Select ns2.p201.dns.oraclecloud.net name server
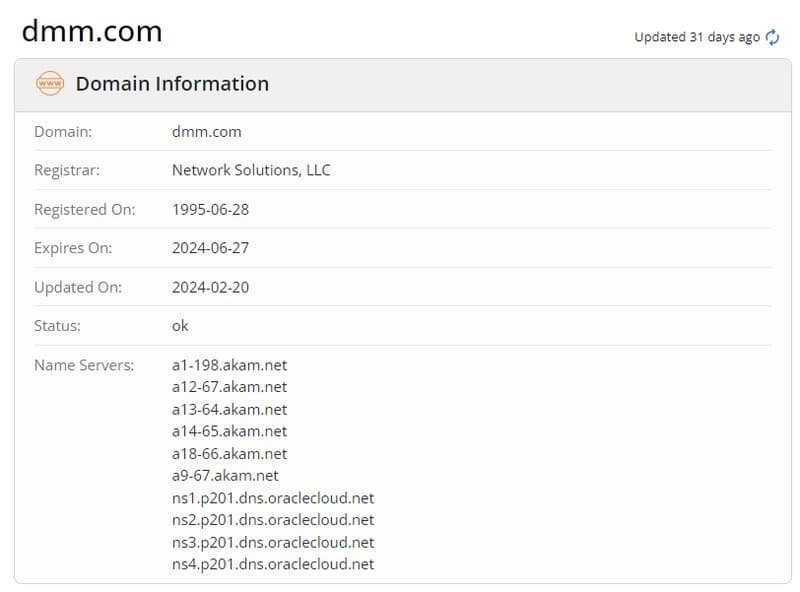 tap(273, 519)
